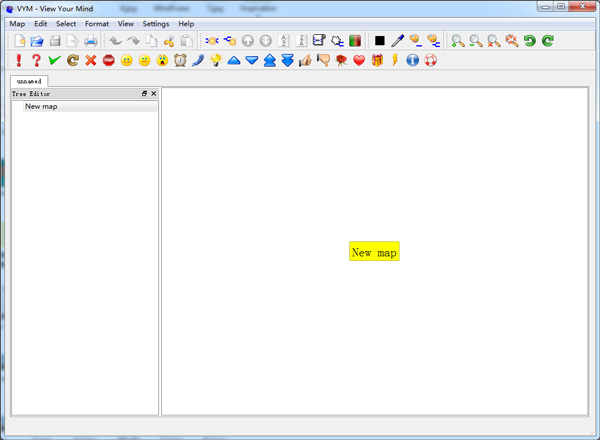Image resolution: width=600 pixels, height=440 pixels.
Task: Click the black color swatch in toolbar
Action: (379, 41)
